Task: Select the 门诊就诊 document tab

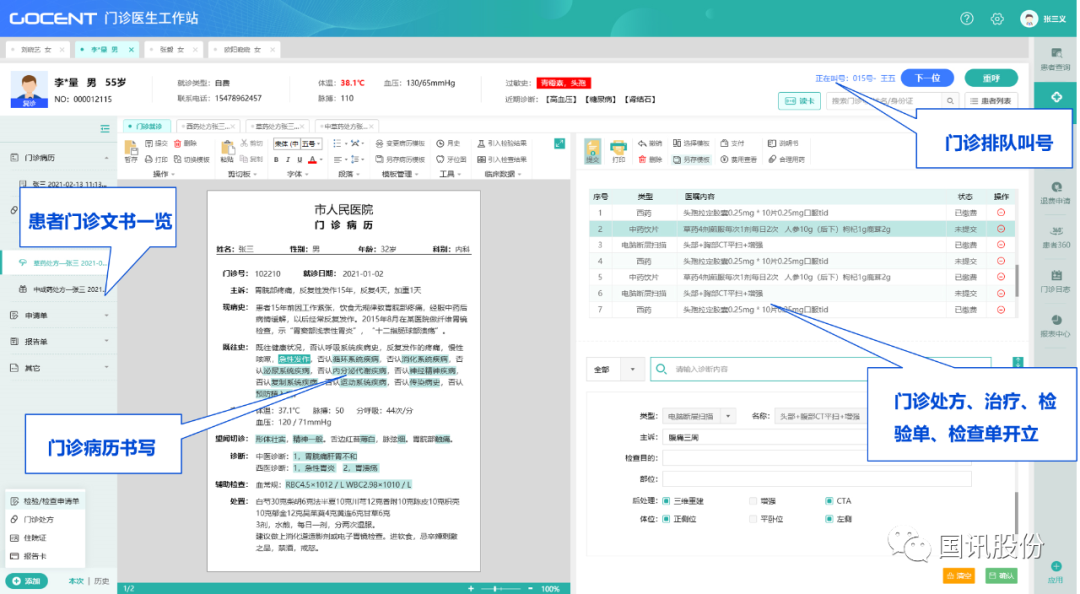Action: click(147, 126)
